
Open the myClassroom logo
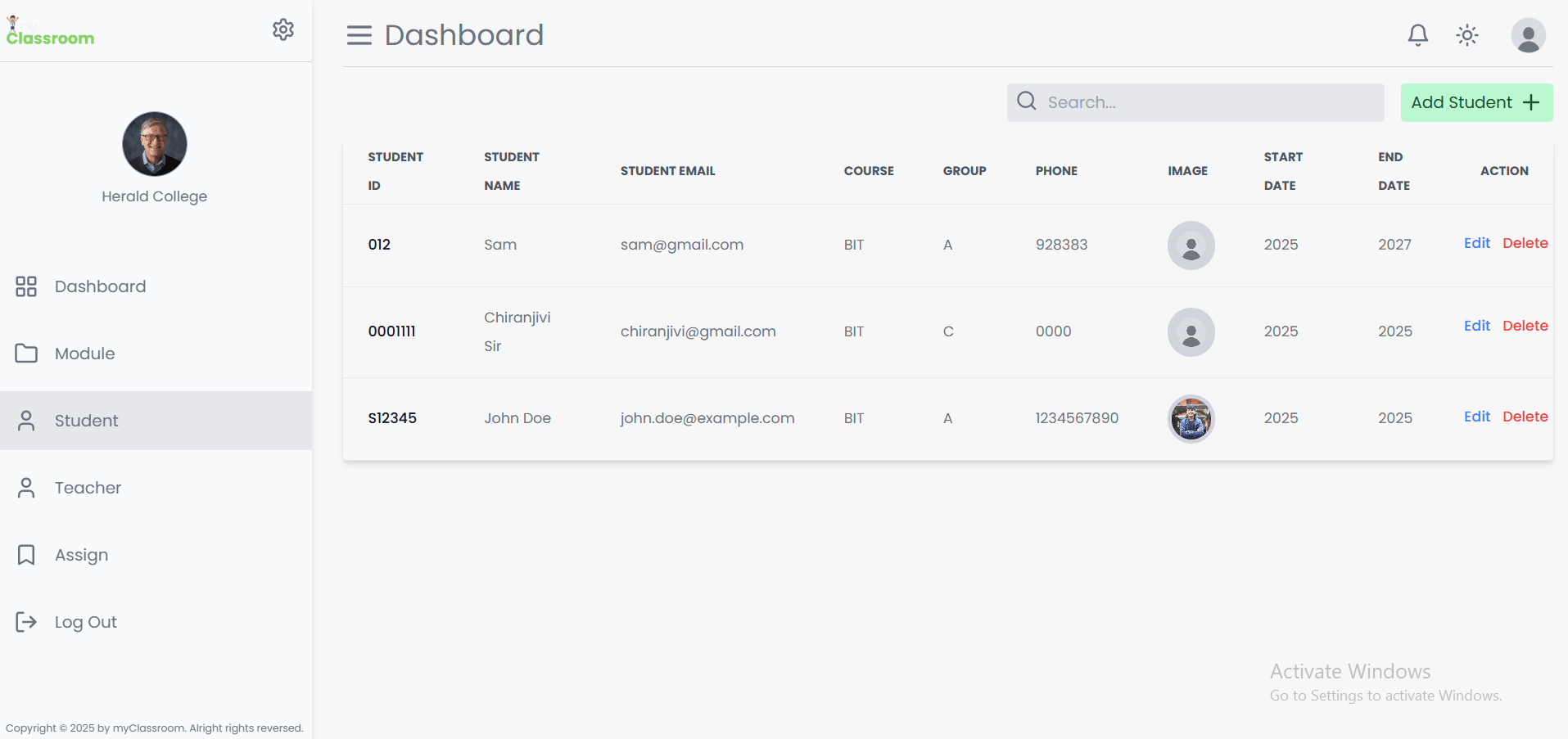49,30
